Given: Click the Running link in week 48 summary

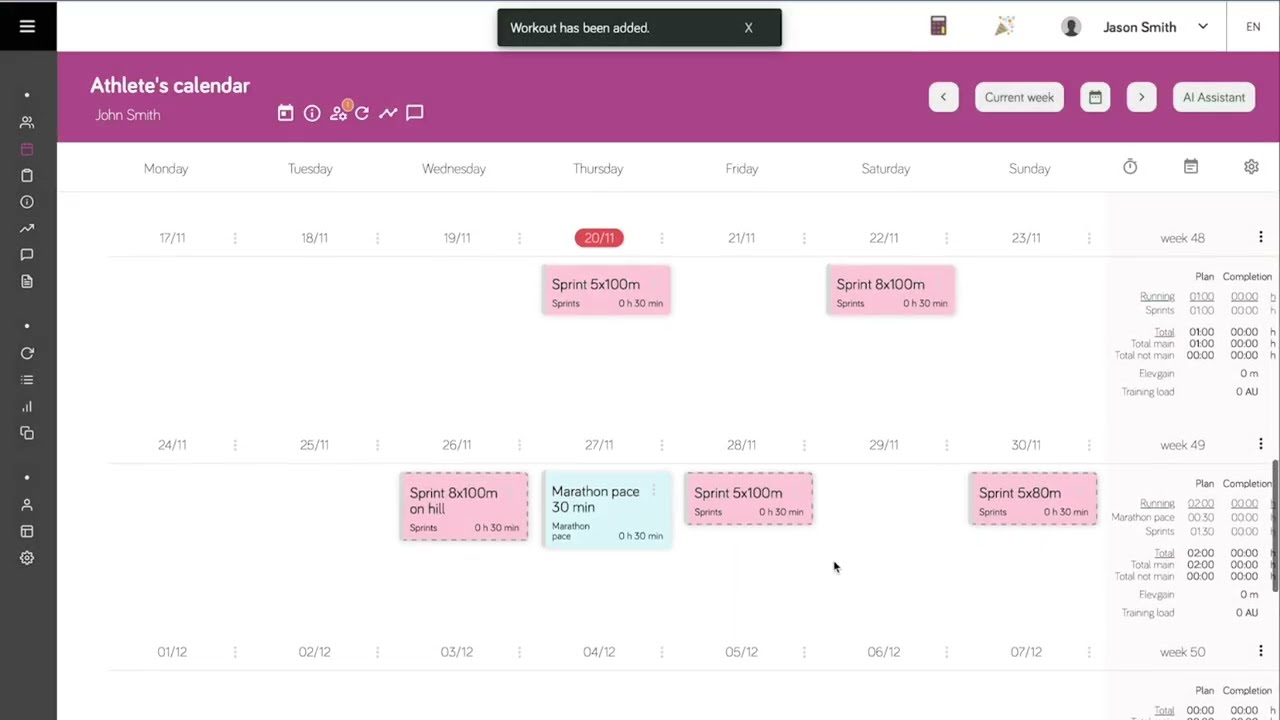Looking at the screenshot, I should [1157, 296].
